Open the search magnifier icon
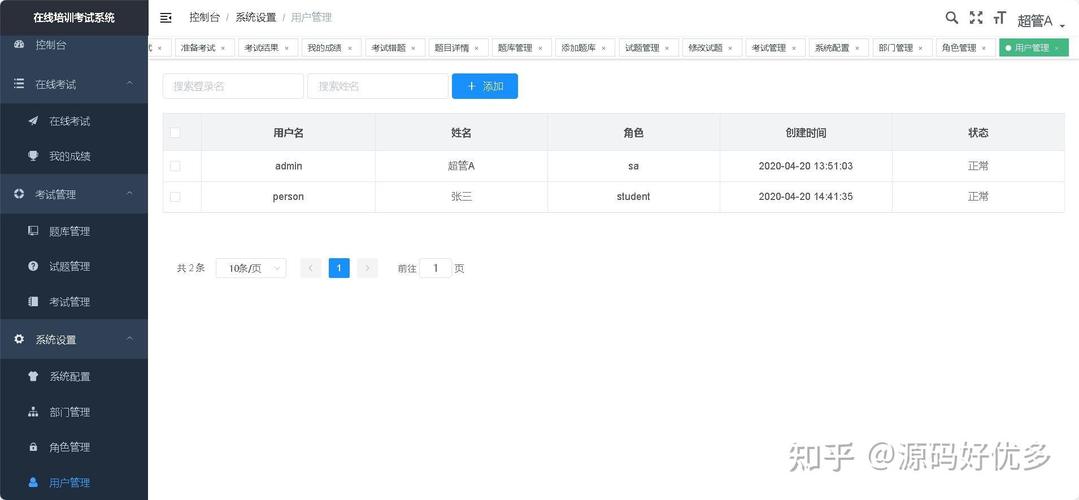The width and height of the screenshot is (1079, 500). [952, 18]
